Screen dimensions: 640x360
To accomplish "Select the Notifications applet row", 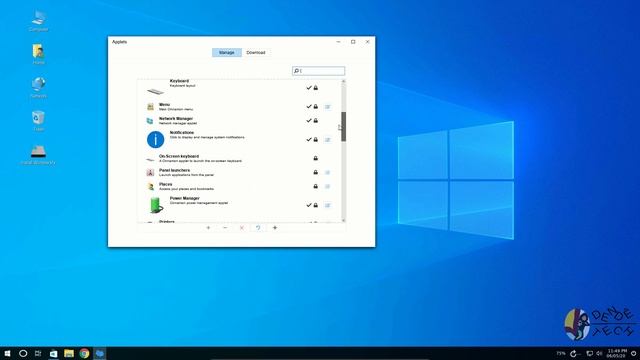I will click(240, 140).
